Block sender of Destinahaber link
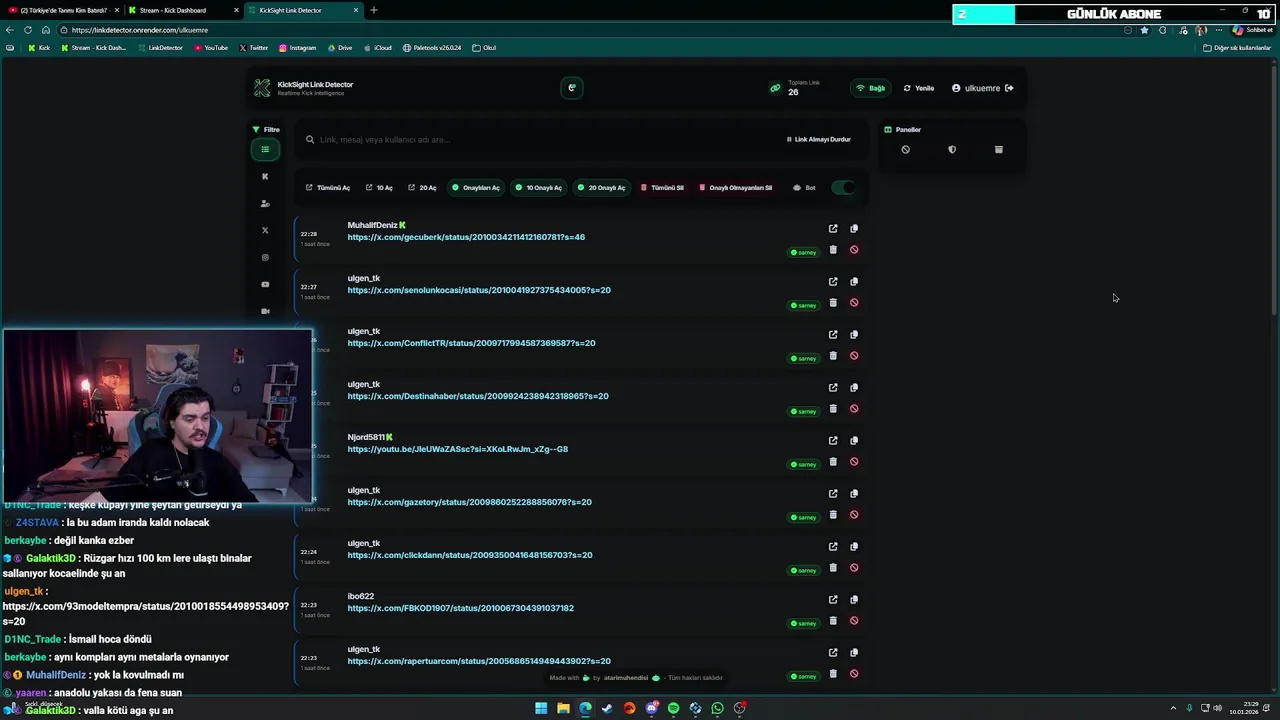The image size is (1280, 720). (x=854, y=409)
